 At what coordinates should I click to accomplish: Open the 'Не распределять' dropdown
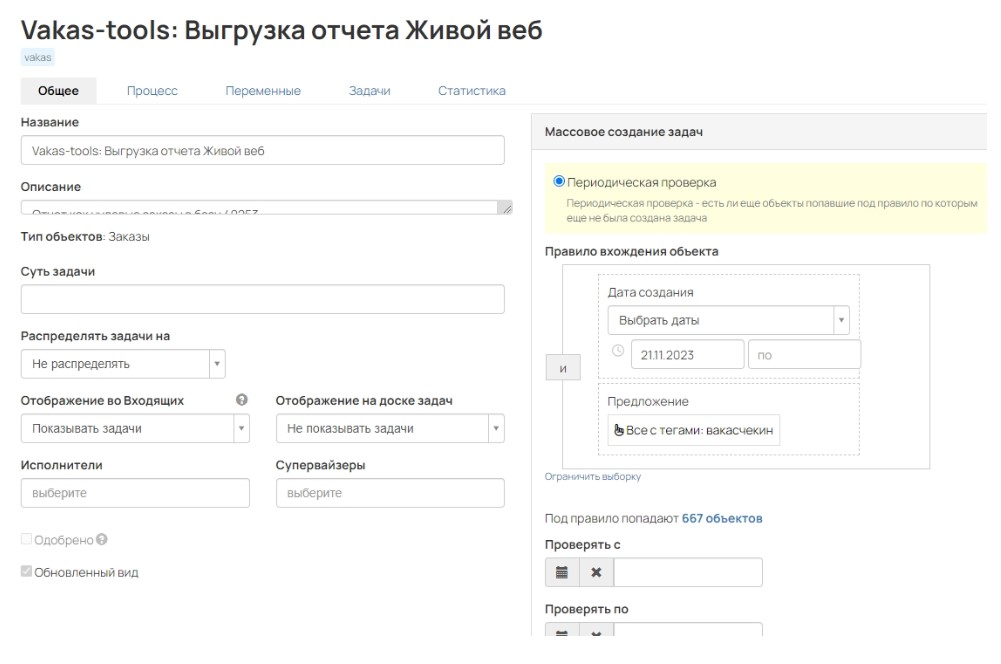(123, 364)
